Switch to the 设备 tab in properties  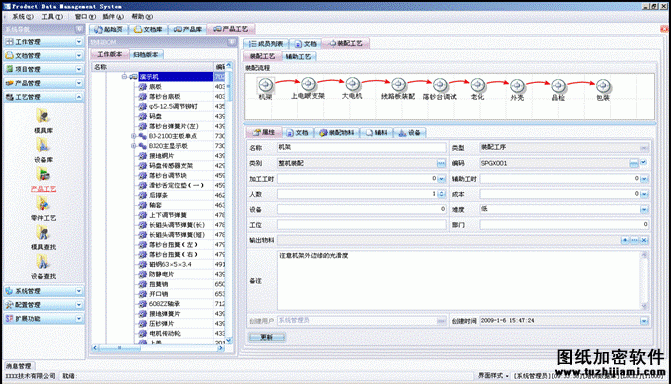(x=410, y=133)
